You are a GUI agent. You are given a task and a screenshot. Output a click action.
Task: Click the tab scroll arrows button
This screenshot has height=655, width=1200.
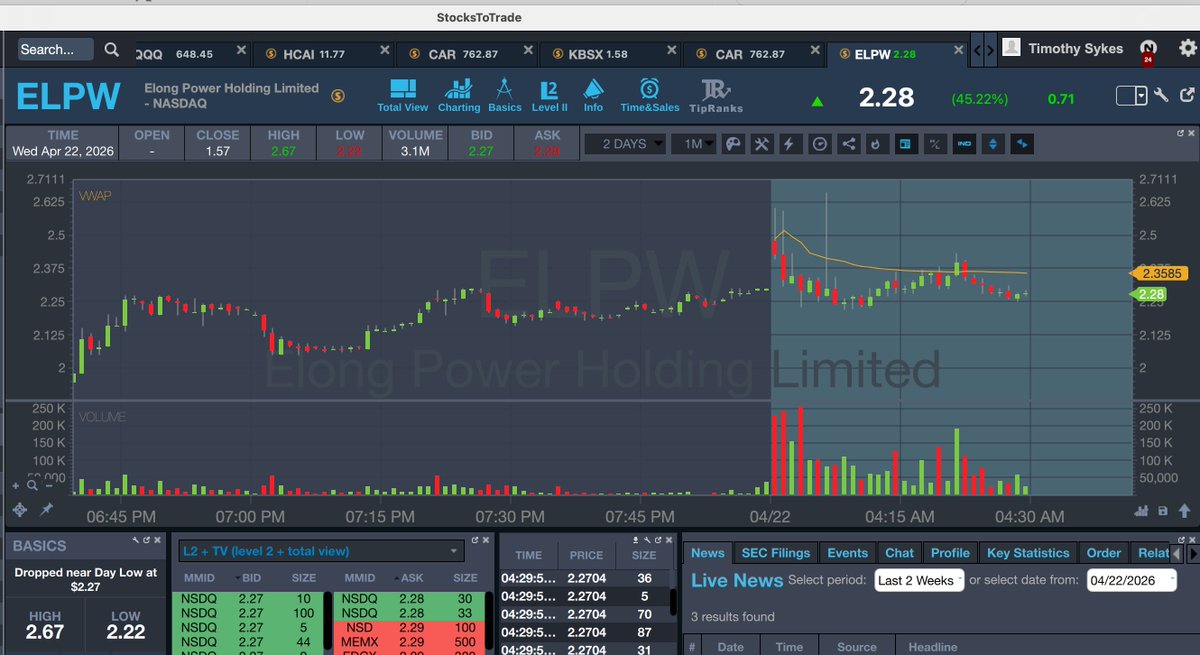(984, 49)
